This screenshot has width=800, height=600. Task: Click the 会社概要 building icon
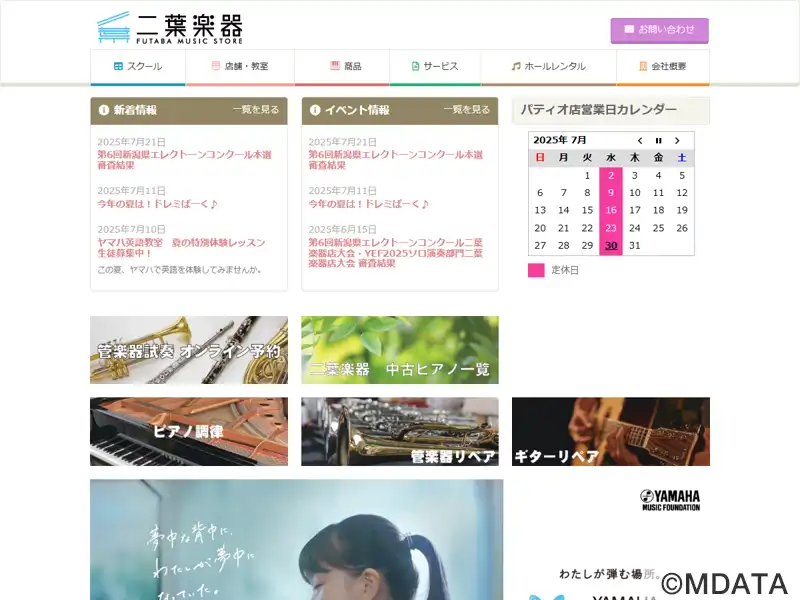coord(643,66)
